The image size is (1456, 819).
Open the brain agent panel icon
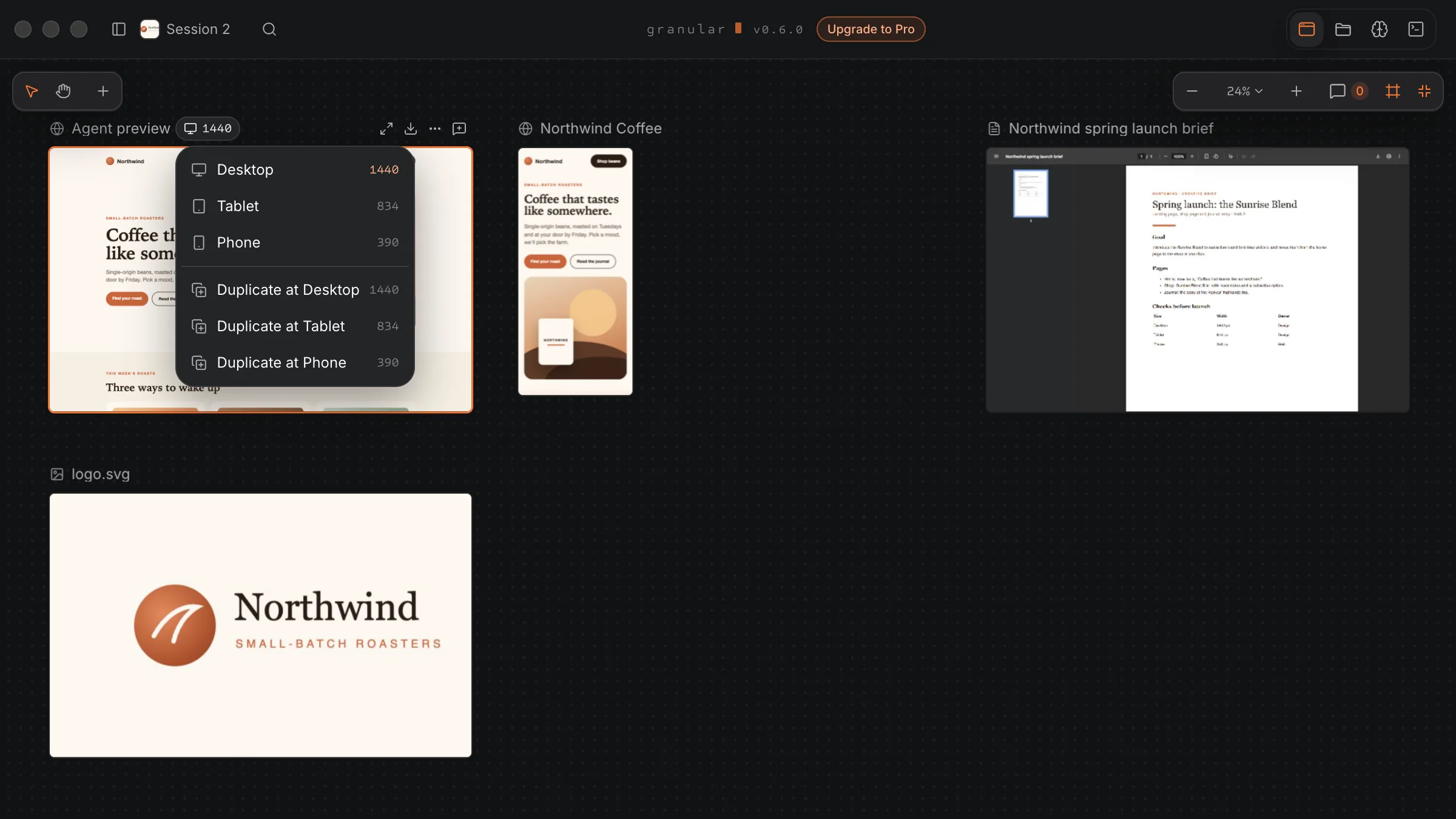[x=1380, y=29]
